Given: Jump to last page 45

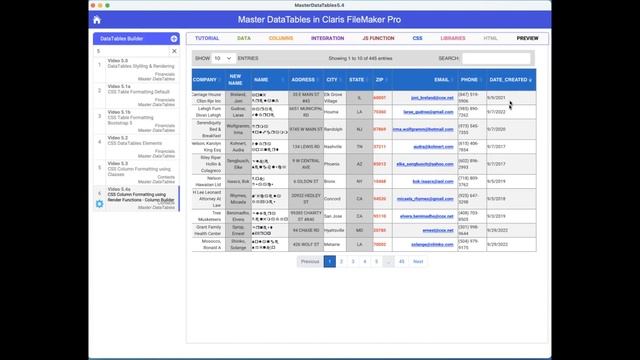Looking at the screenshot, I should coord(402,262).
